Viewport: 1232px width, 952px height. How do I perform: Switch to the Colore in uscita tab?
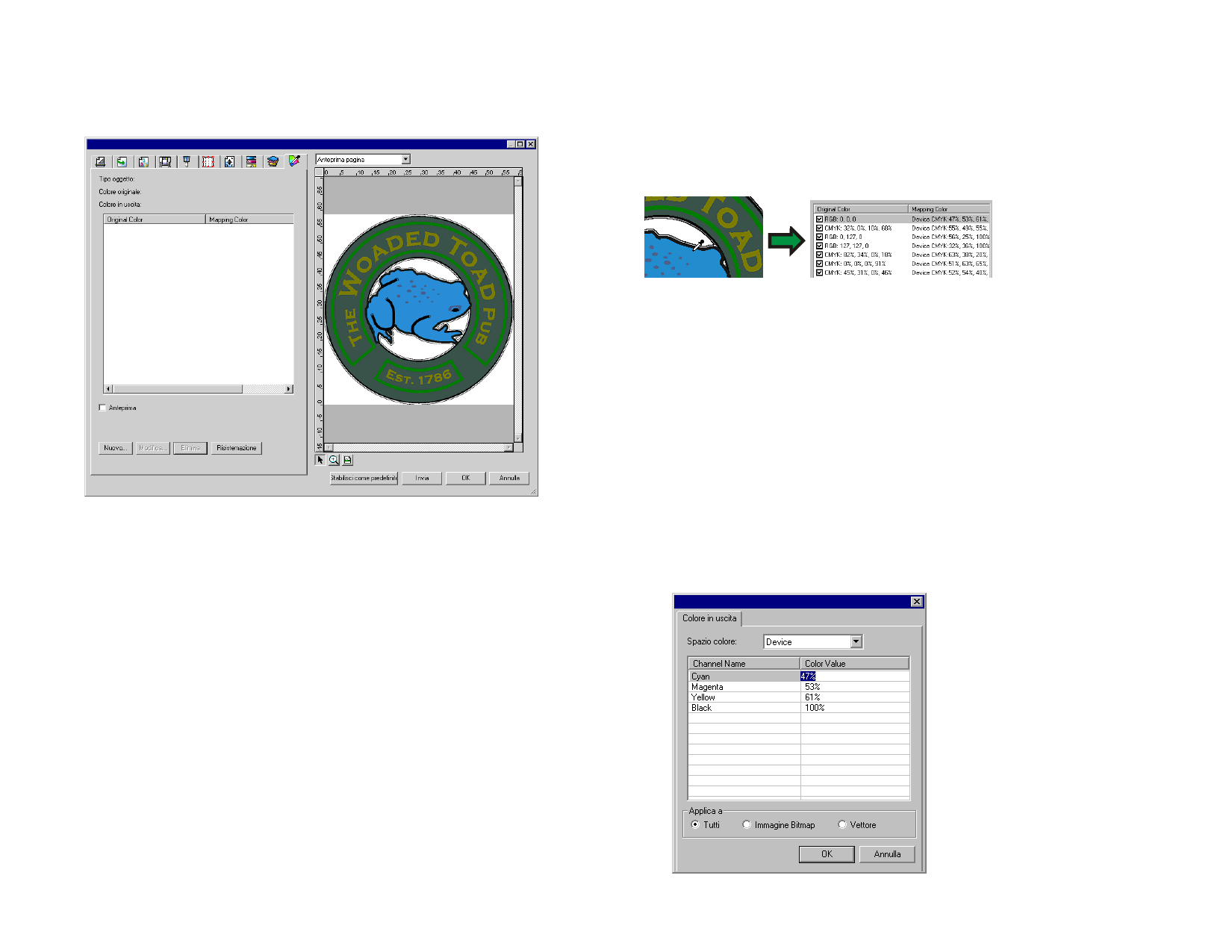(x=709, y=618)
